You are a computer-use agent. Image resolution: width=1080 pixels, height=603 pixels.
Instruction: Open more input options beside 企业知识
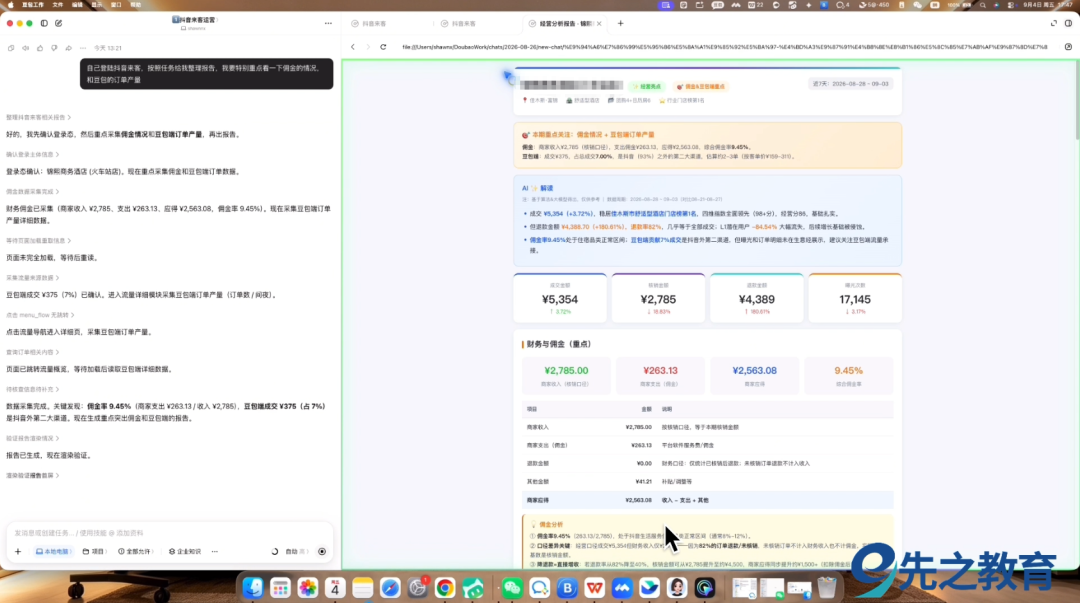click(x=215, y=551)
